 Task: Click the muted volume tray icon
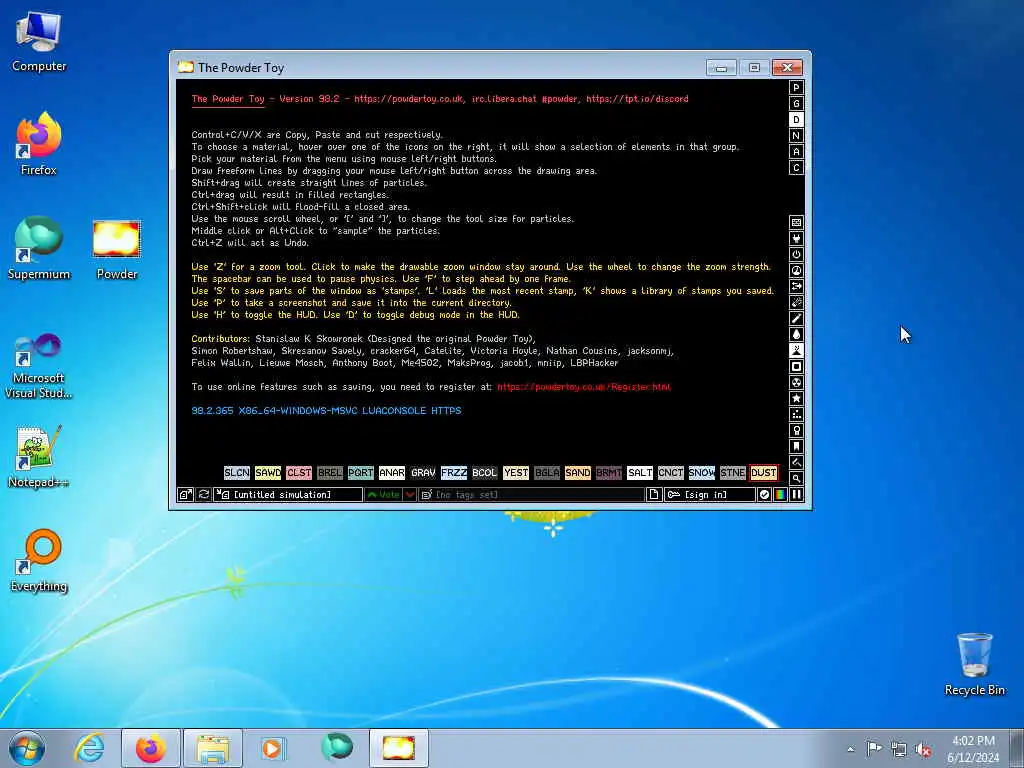click(923, 748)
